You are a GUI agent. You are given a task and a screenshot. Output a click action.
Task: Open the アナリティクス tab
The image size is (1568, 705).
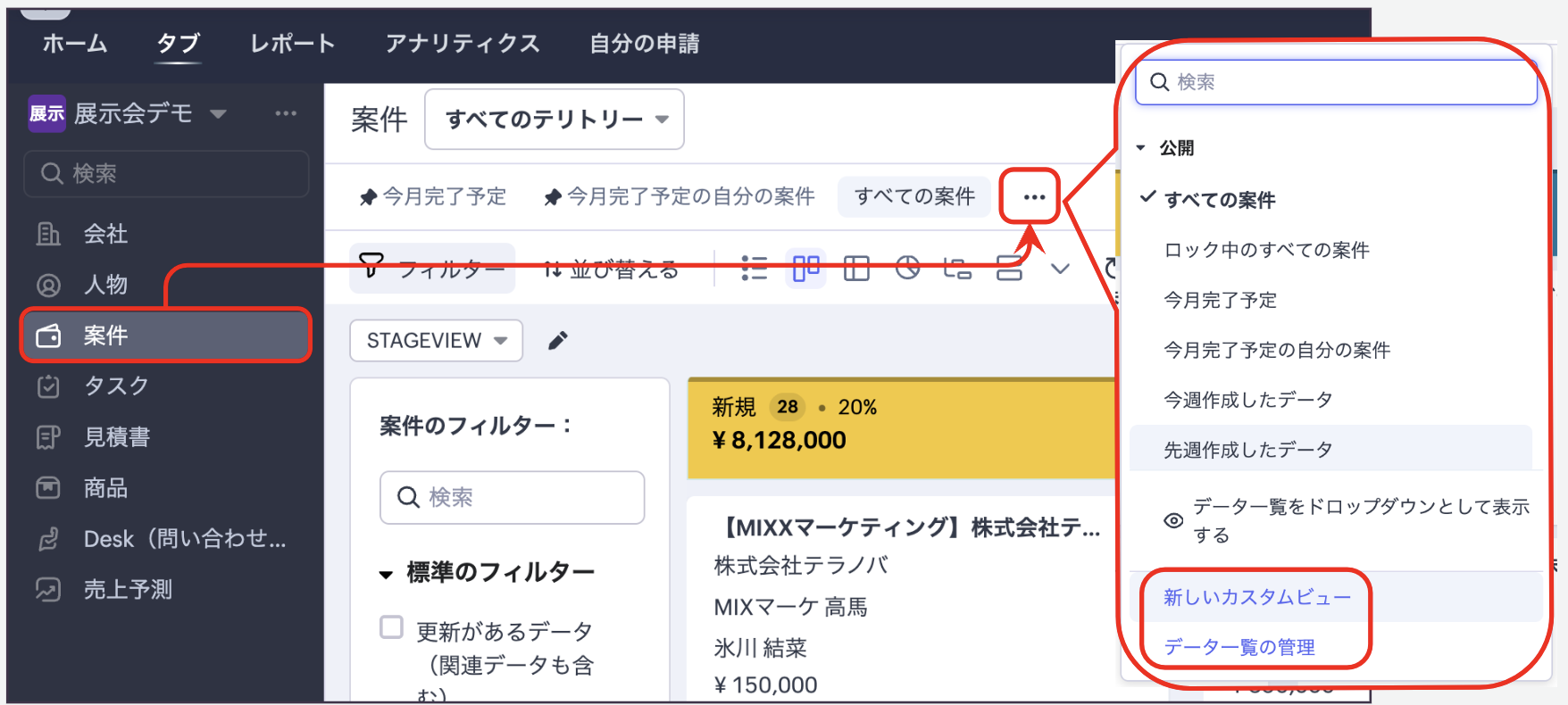coord(463,43)
